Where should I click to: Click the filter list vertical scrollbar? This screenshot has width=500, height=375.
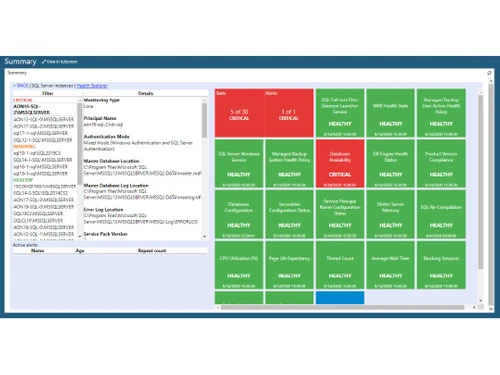pos(80,143)
